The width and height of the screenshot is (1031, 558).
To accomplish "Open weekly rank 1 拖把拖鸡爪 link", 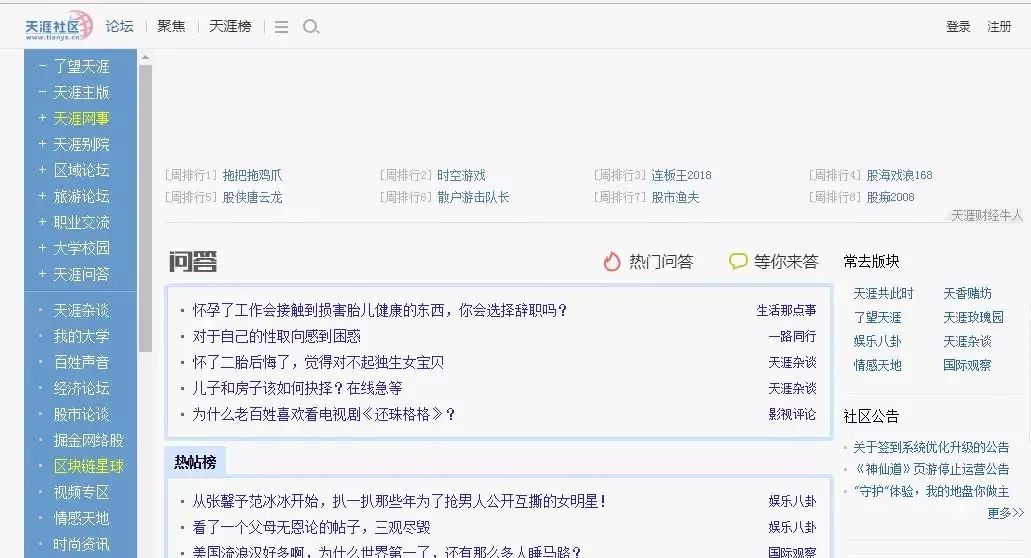I will click(252, 175).
